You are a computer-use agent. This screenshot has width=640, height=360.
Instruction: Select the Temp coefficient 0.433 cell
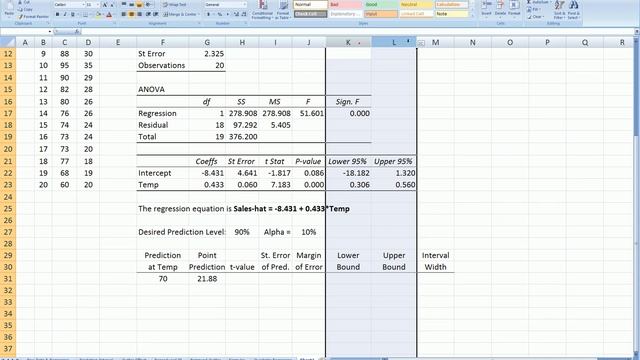pyautogui.click(x=207, y=185)
